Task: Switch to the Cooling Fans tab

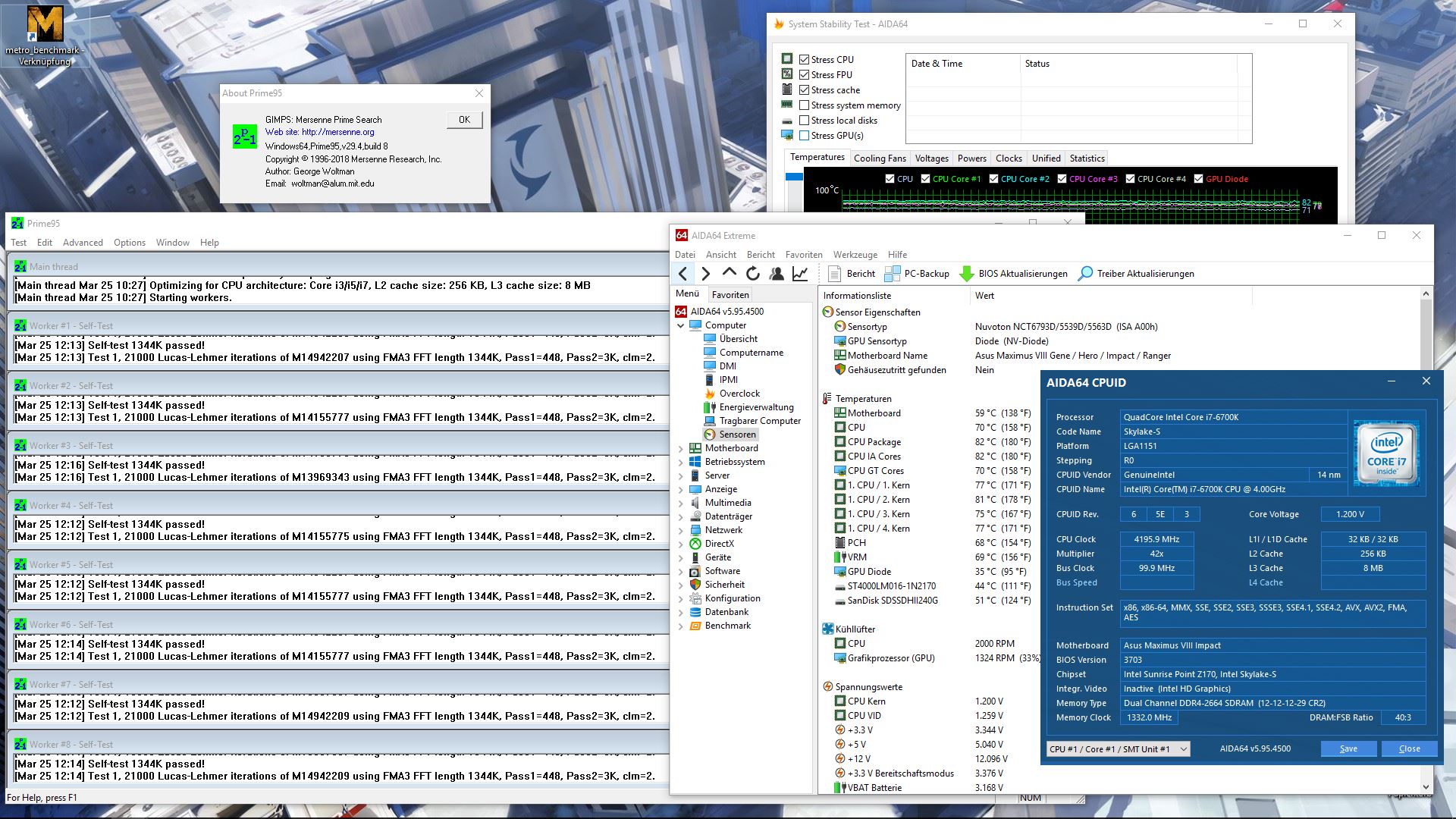Action: 879,158
